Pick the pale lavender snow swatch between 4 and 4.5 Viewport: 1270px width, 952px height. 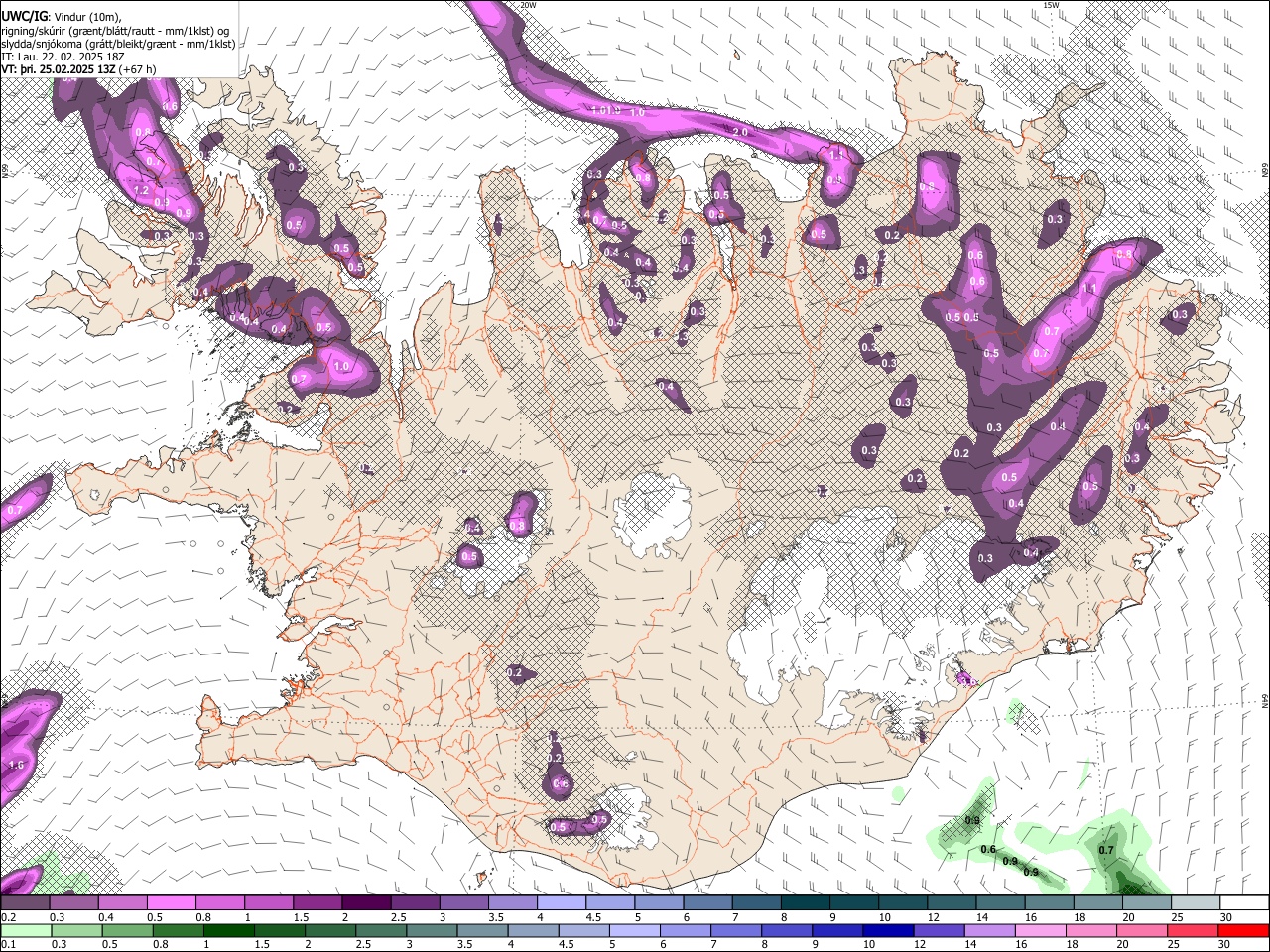[x=562, y=902]
